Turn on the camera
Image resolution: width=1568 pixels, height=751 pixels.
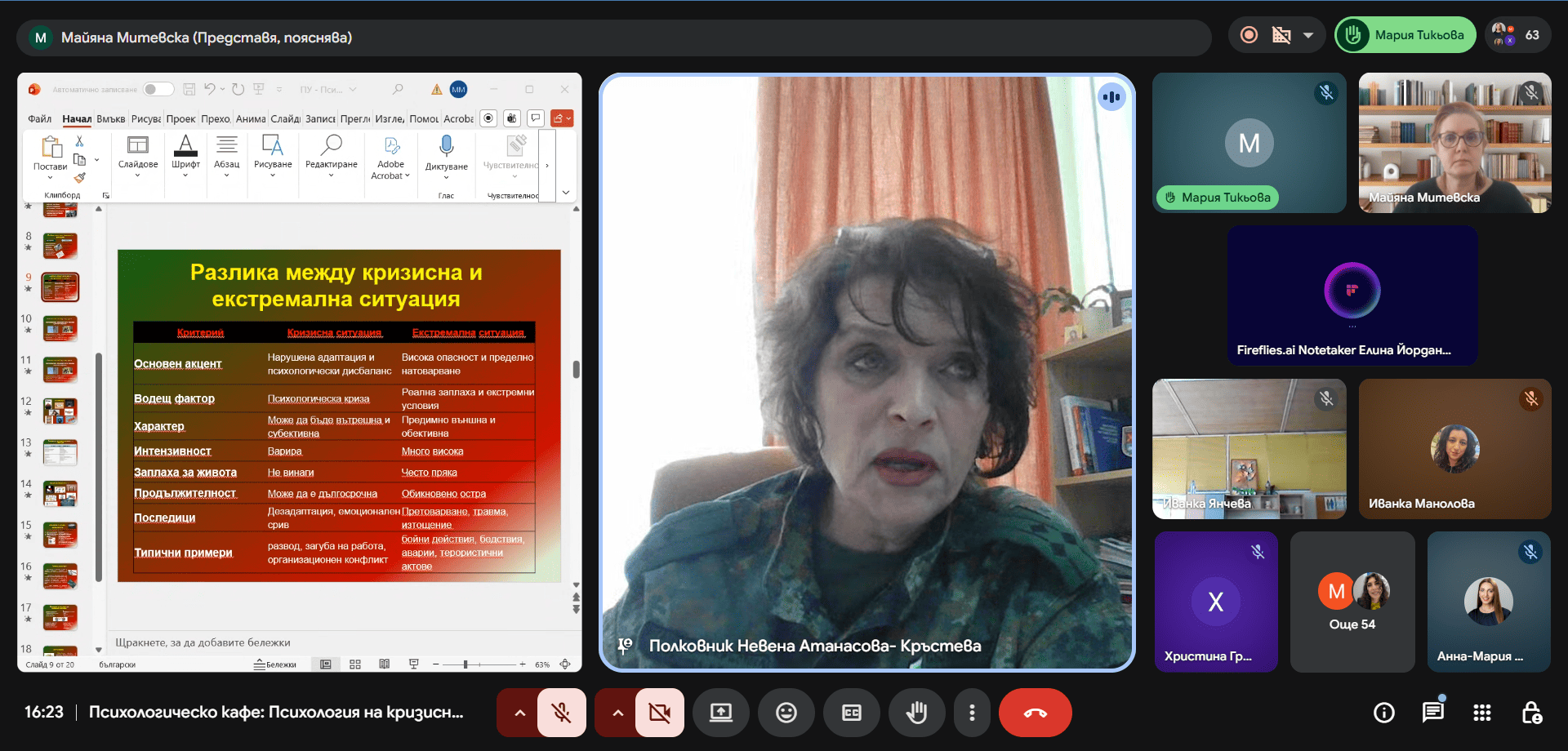pos(659,713)
